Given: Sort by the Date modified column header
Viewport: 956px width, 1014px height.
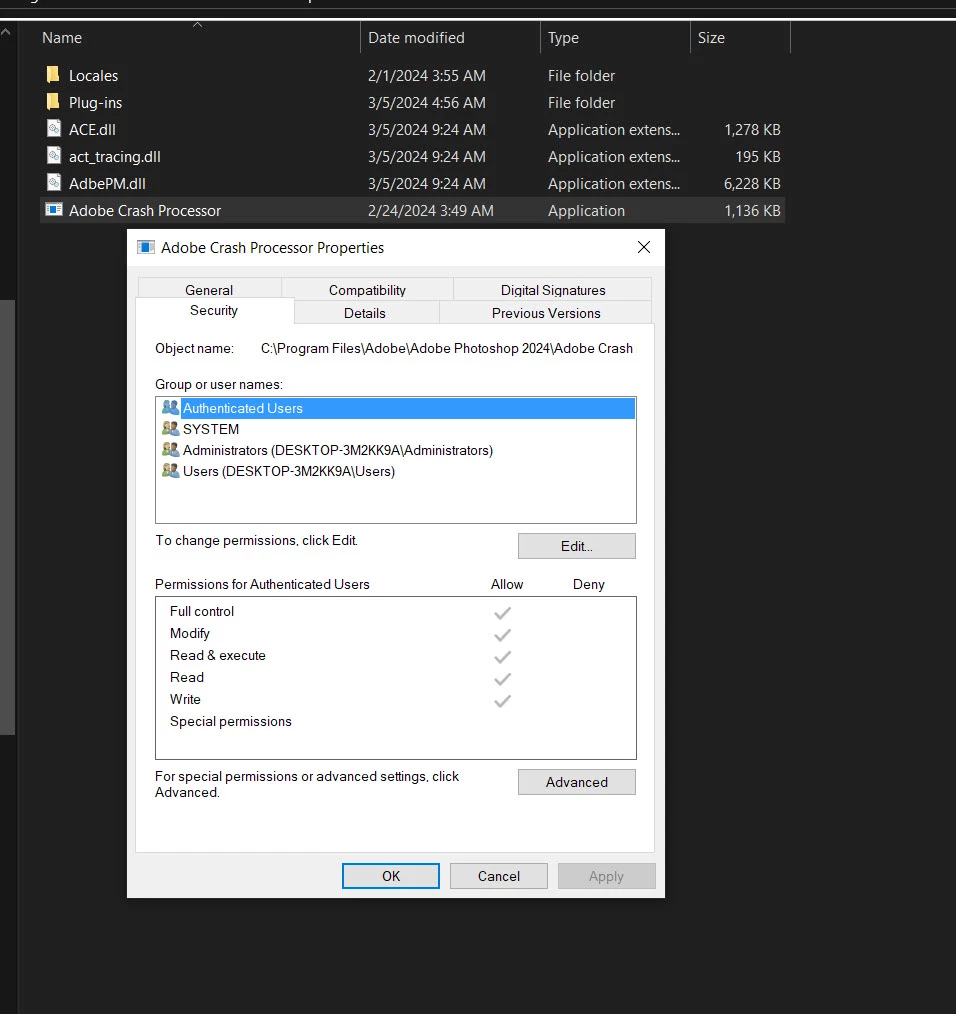Looking at the screenshot, I should pos(450,38).
